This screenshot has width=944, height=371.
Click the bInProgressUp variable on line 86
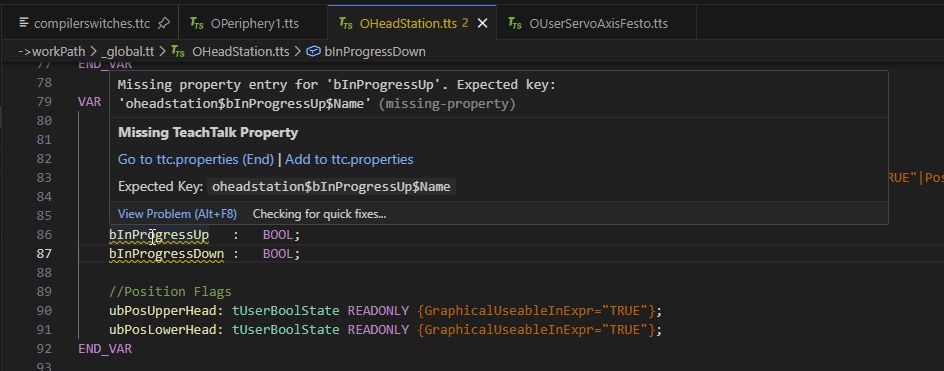coord(159,234)
